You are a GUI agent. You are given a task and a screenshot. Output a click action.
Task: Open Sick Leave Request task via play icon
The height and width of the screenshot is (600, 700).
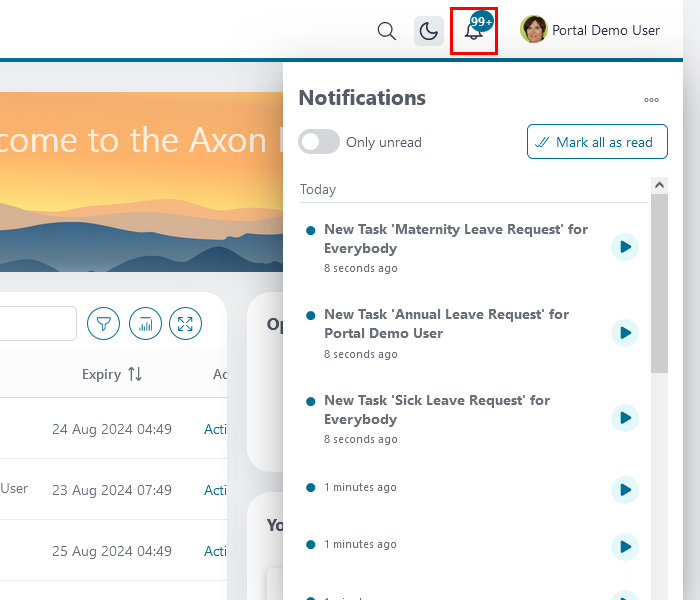pos(625,418)
